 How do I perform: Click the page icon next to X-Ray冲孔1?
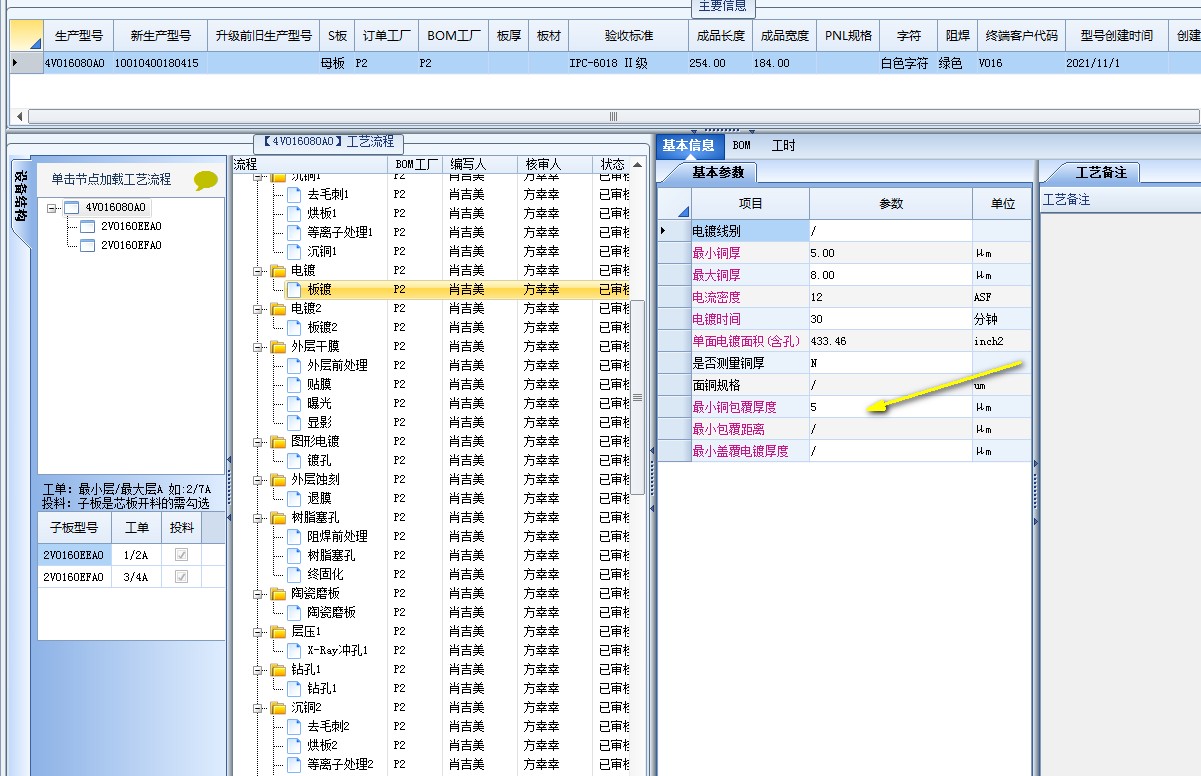[x=294, y=651]
